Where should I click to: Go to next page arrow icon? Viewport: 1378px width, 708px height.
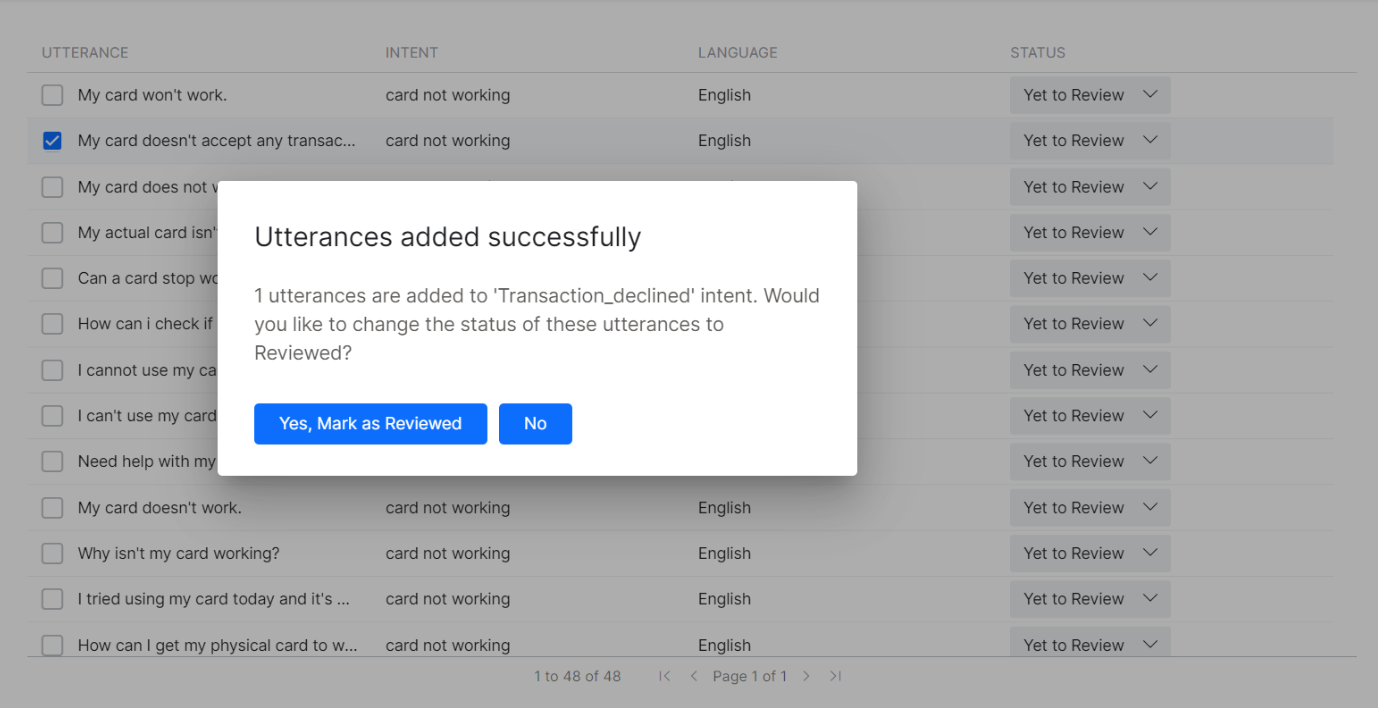pos(807,677)
